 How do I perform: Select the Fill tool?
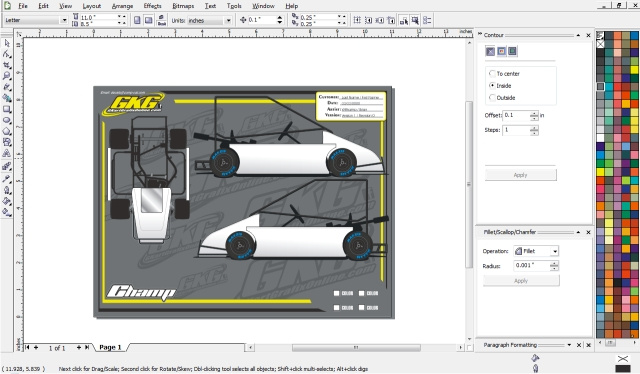(x=7, y=201)
